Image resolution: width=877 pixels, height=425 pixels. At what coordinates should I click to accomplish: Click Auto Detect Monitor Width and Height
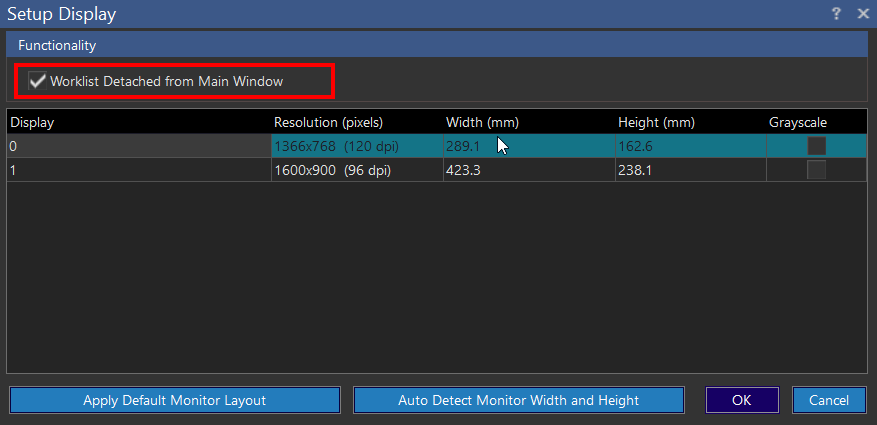tap(518, 400)
